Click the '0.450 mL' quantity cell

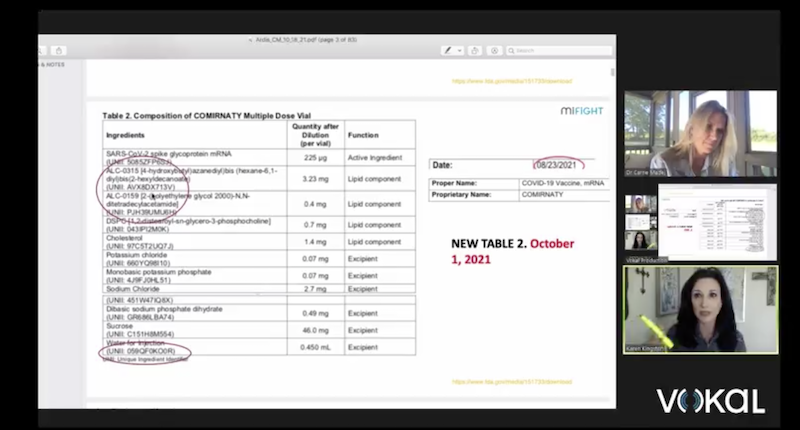315,347
